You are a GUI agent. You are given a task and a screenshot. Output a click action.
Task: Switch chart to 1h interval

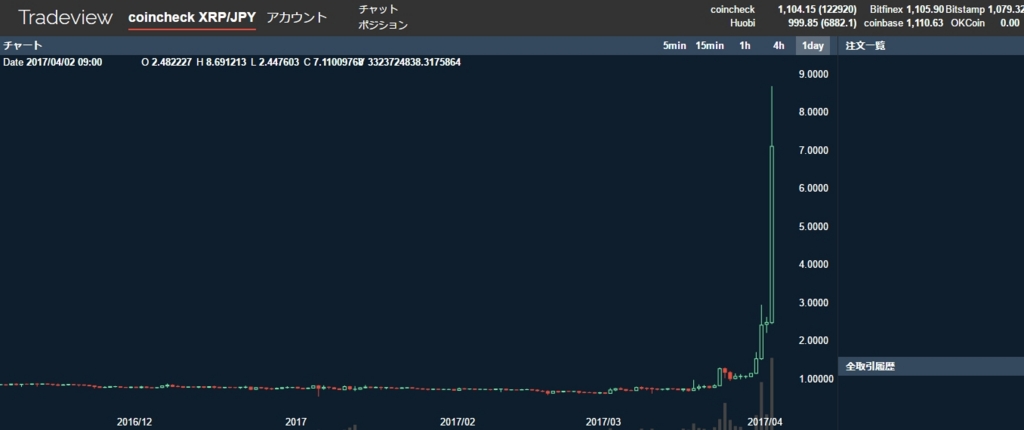[744, 46]
